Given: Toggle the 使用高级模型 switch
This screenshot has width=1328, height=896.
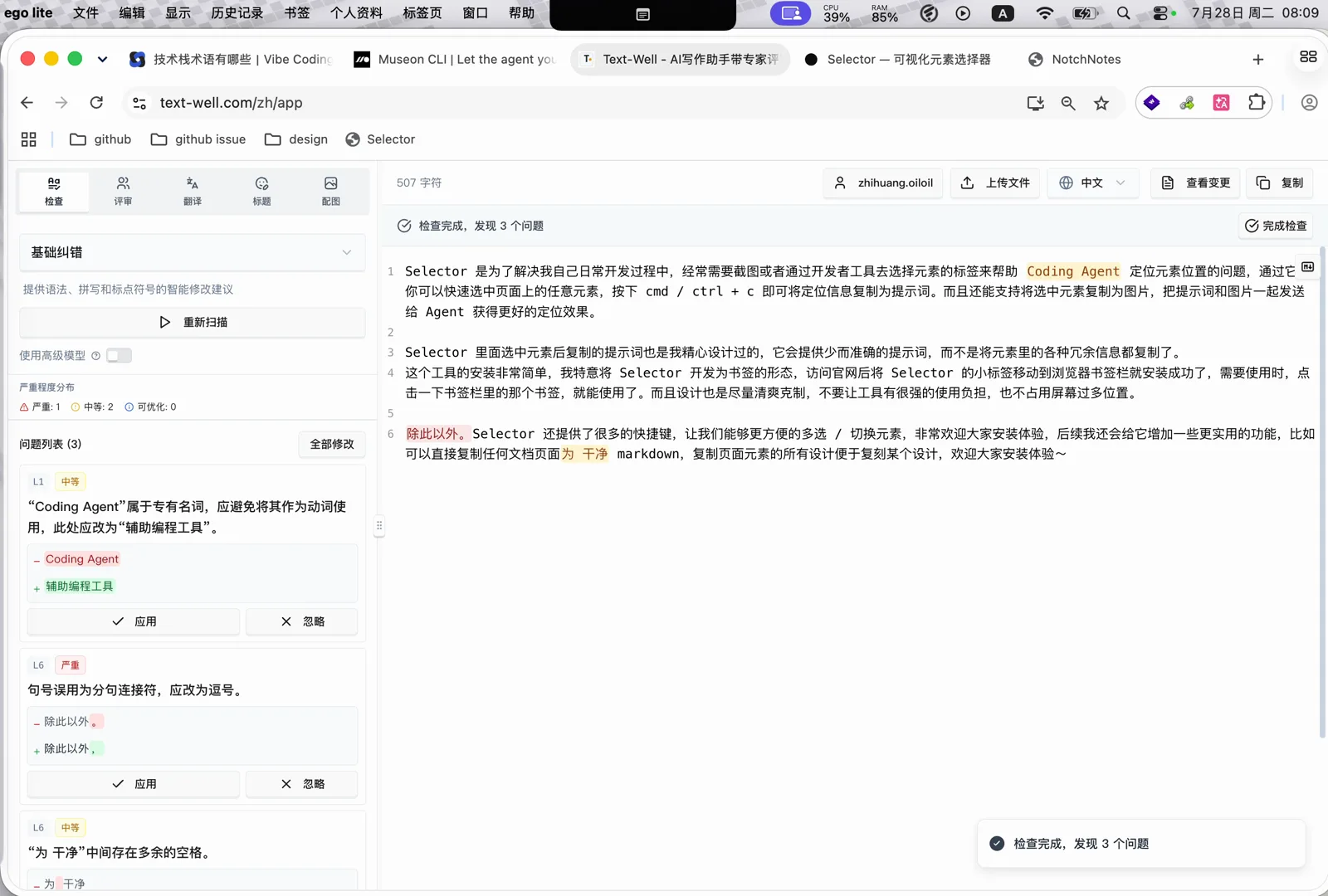Looking at the screenshot, I should click(119, 355).
